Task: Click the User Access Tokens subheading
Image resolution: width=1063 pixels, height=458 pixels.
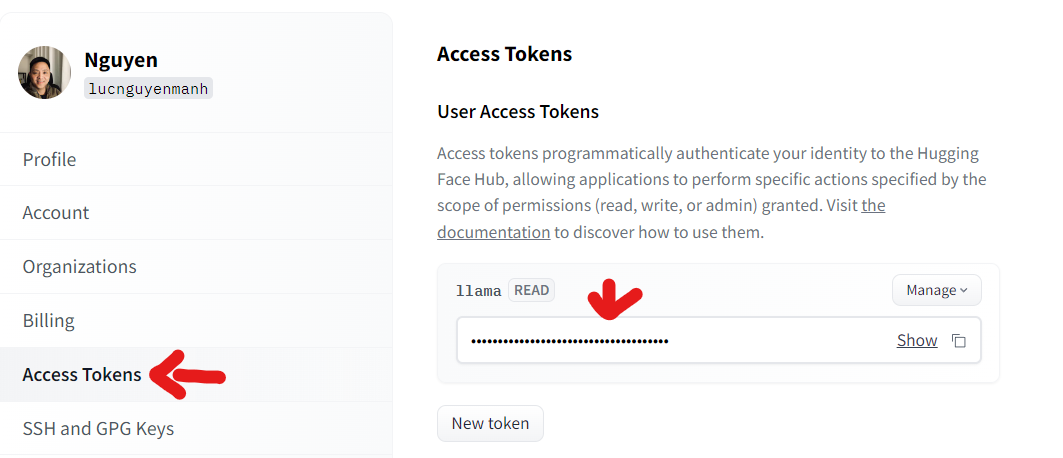Action: 518,111
